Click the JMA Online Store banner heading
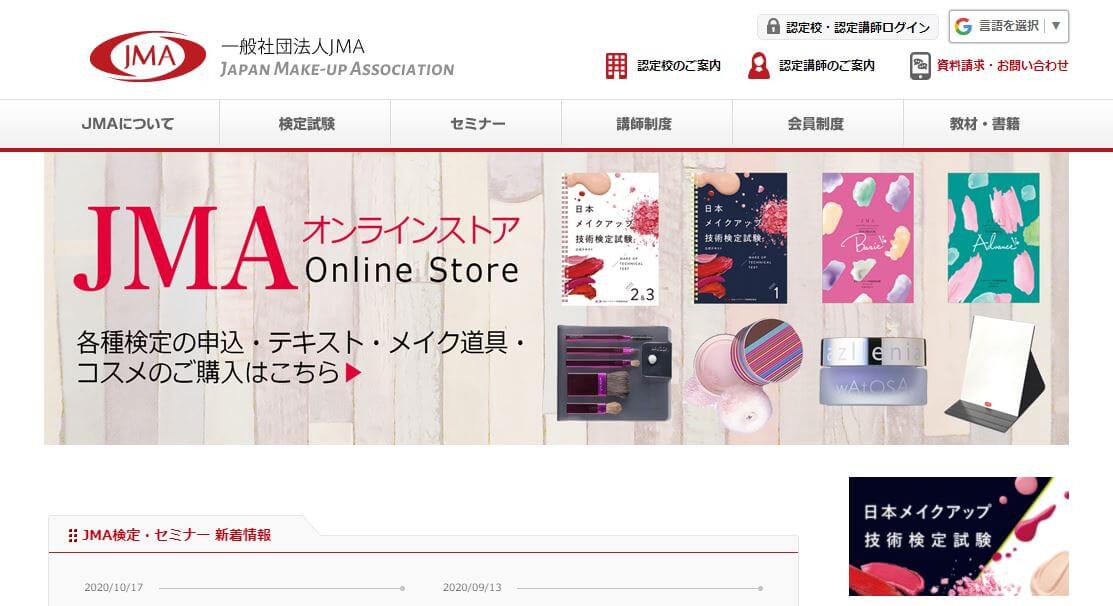The height and width of the screenshot is (606, 1113). [x=297, y=248]
